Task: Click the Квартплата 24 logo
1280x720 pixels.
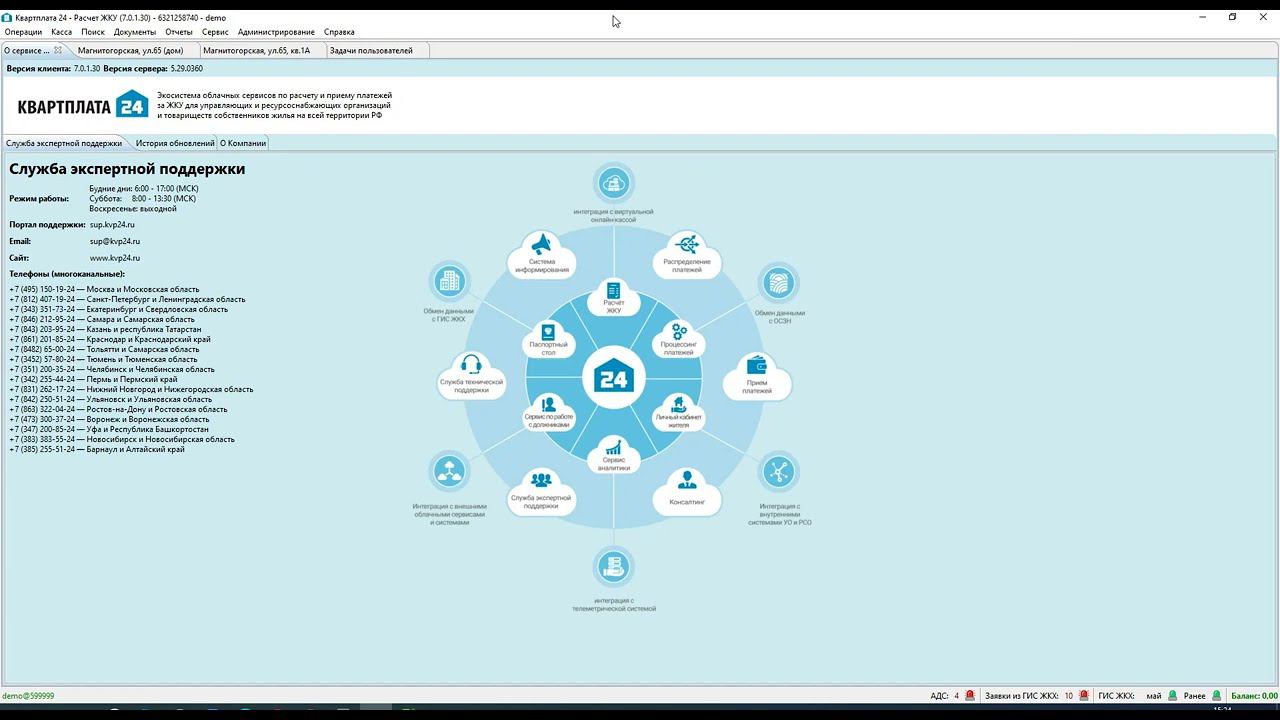Action: 83,104
